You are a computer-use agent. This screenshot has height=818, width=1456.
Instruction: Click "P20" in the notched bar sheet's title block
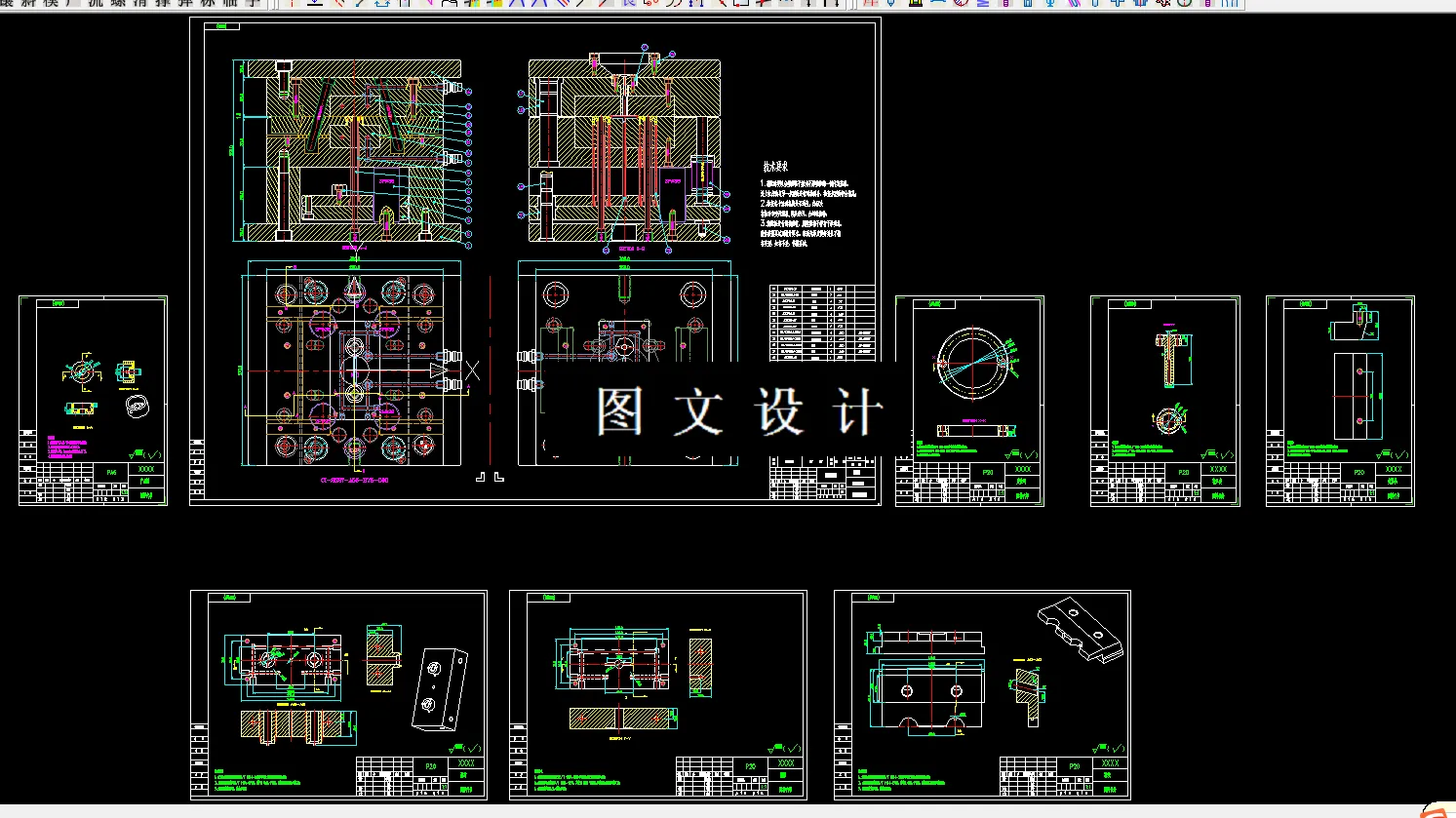click(1075, 766)
